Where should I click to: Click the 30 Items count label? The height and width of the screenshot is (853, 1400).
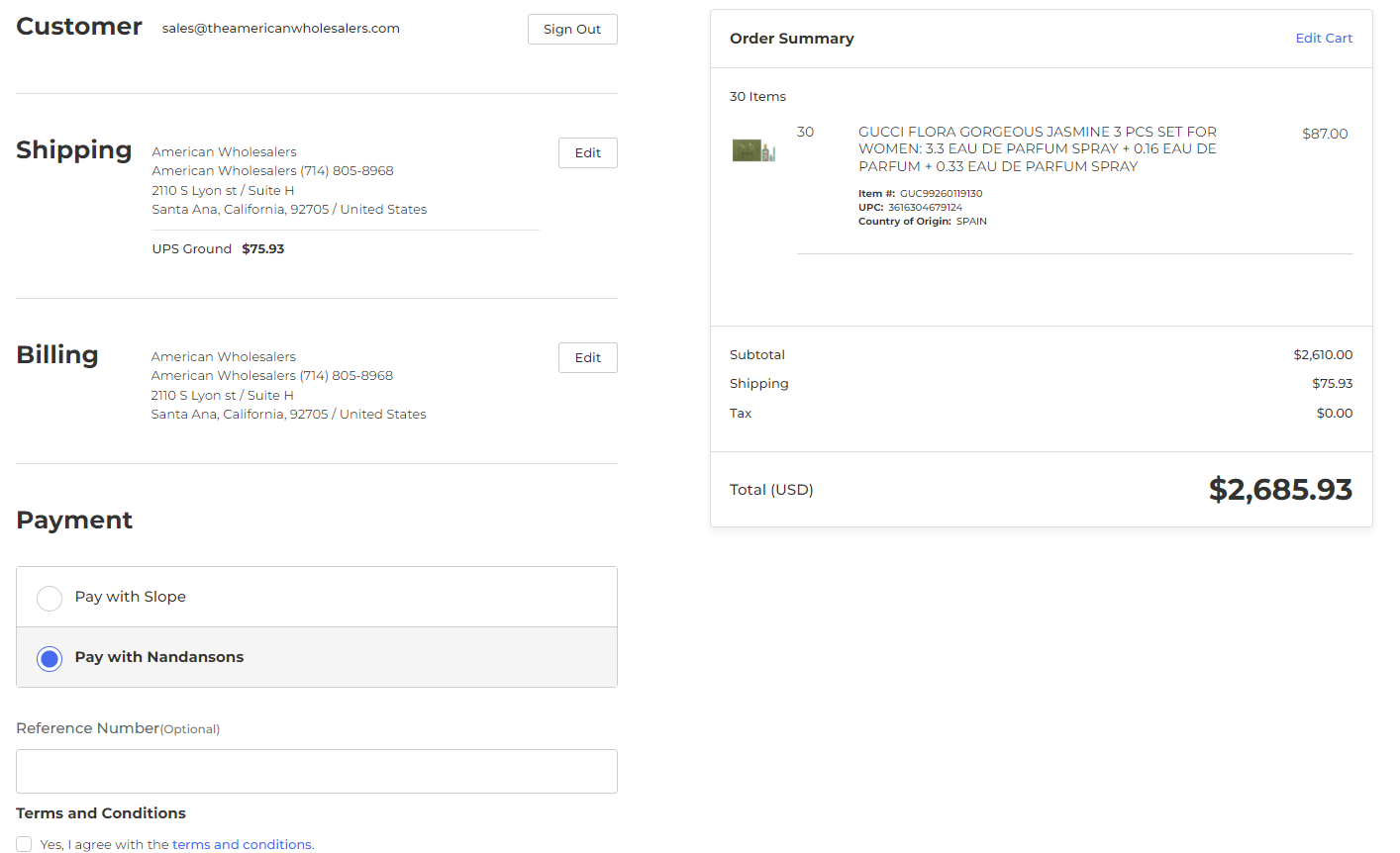point(757,97)
